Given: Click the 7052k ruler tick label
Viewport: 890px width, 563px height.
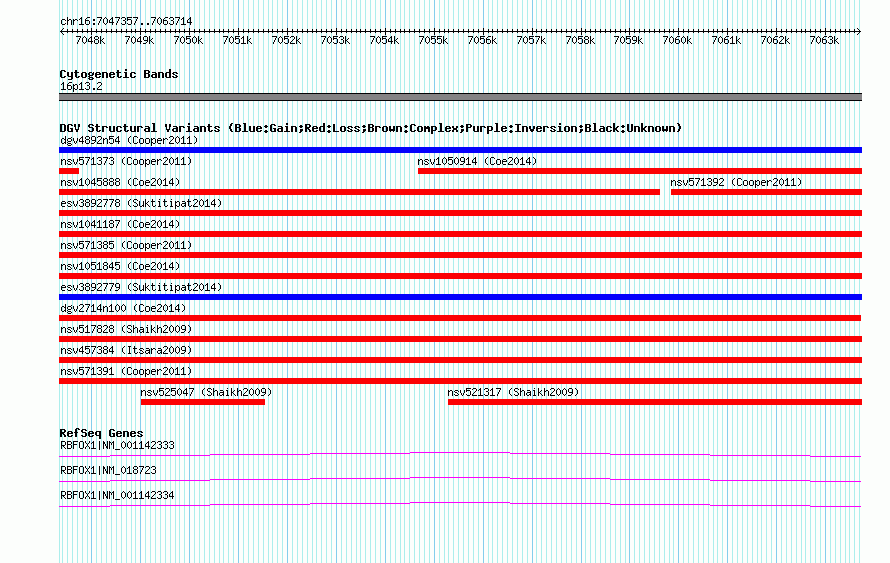Looking at the screenshot, I should pos(286,40).
